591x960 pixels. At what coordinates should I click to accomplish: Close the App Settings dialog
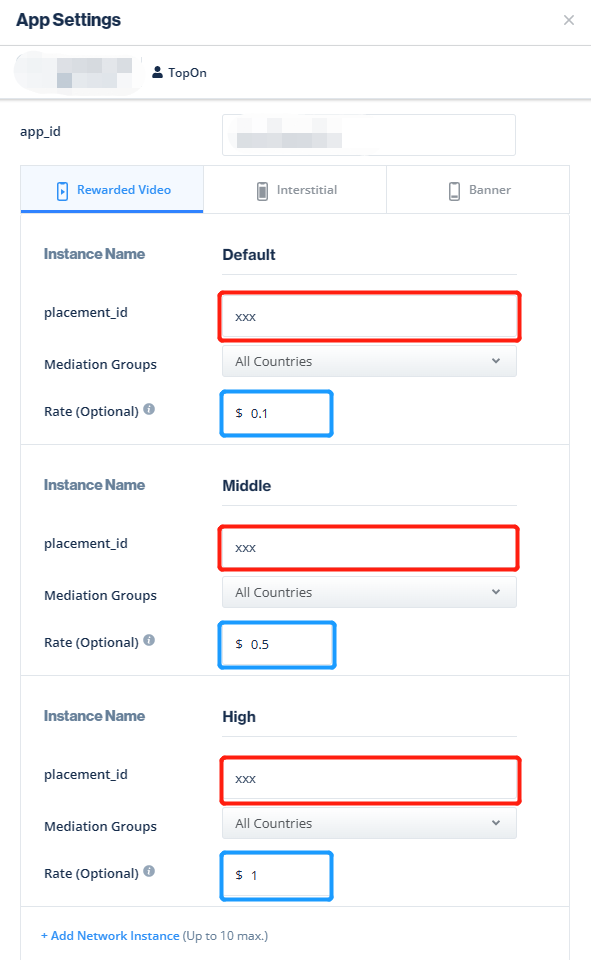point(569,20)
